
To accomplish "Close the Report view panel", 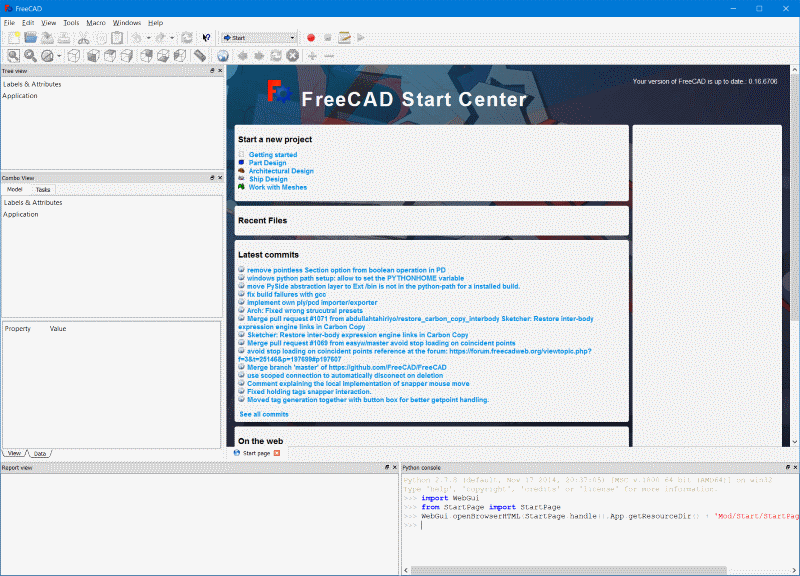I will pyautogui.click(x=394, y=467).
